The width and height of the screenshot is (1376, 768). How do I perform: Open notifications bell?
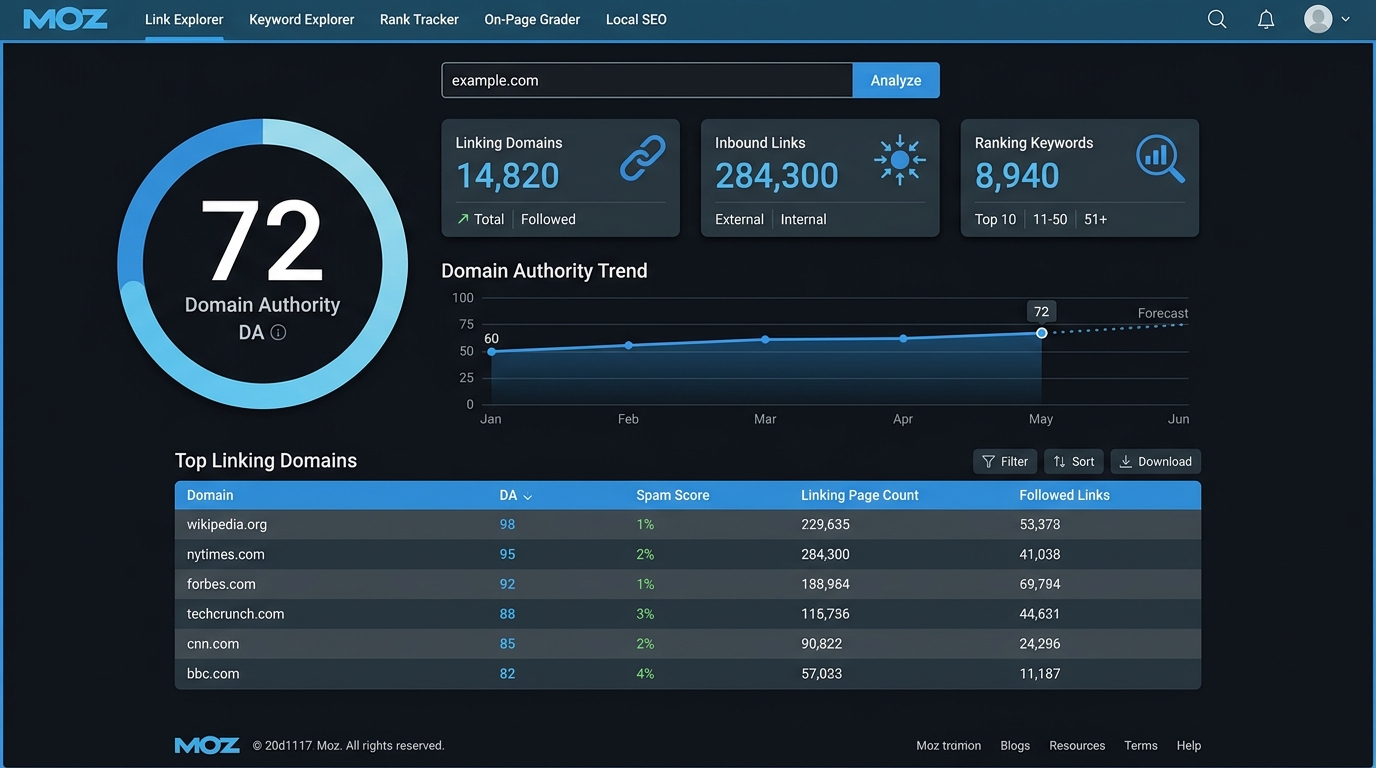pyautogui.click(x=1266, y=19)
